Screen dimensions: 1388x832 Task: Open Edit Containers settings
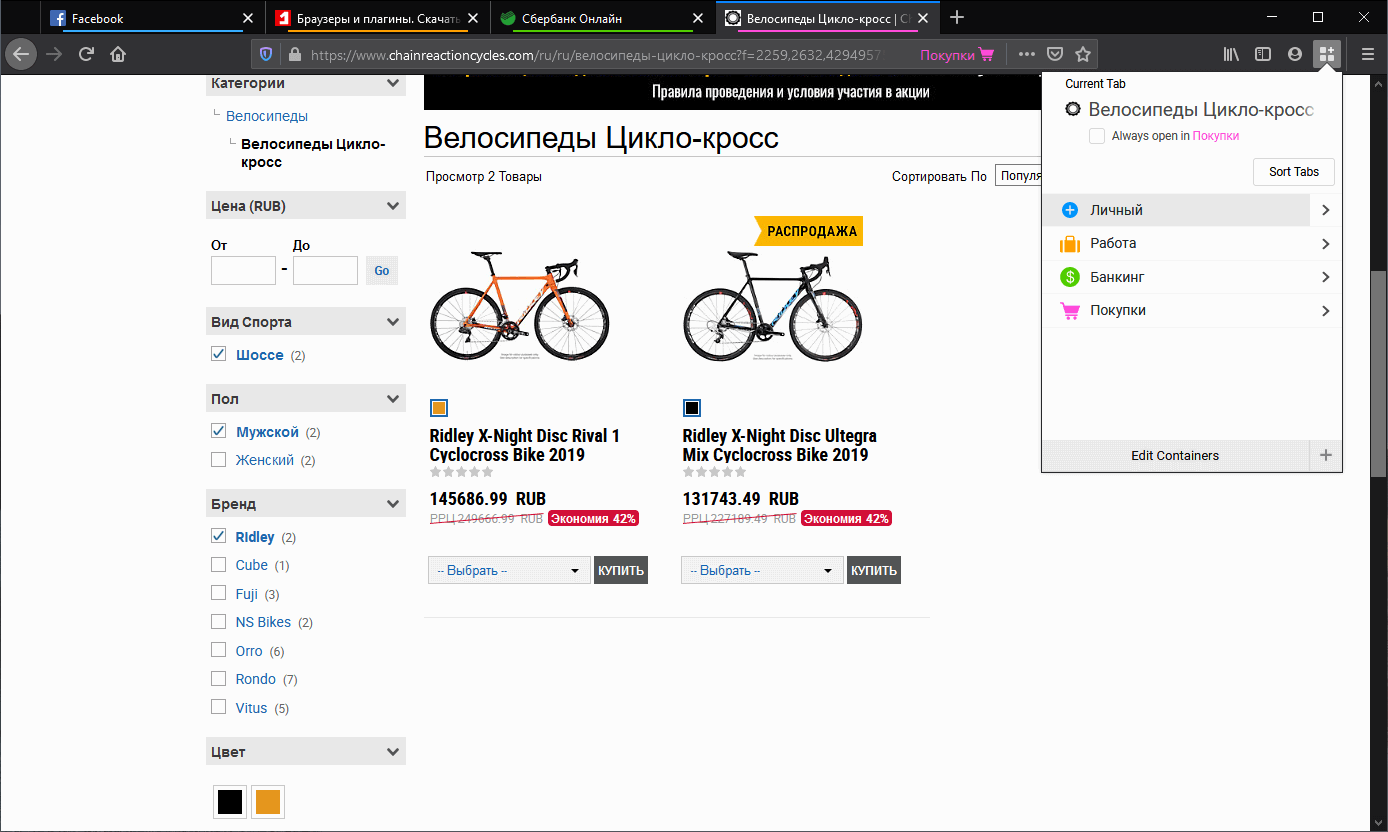coord(1175,455)
